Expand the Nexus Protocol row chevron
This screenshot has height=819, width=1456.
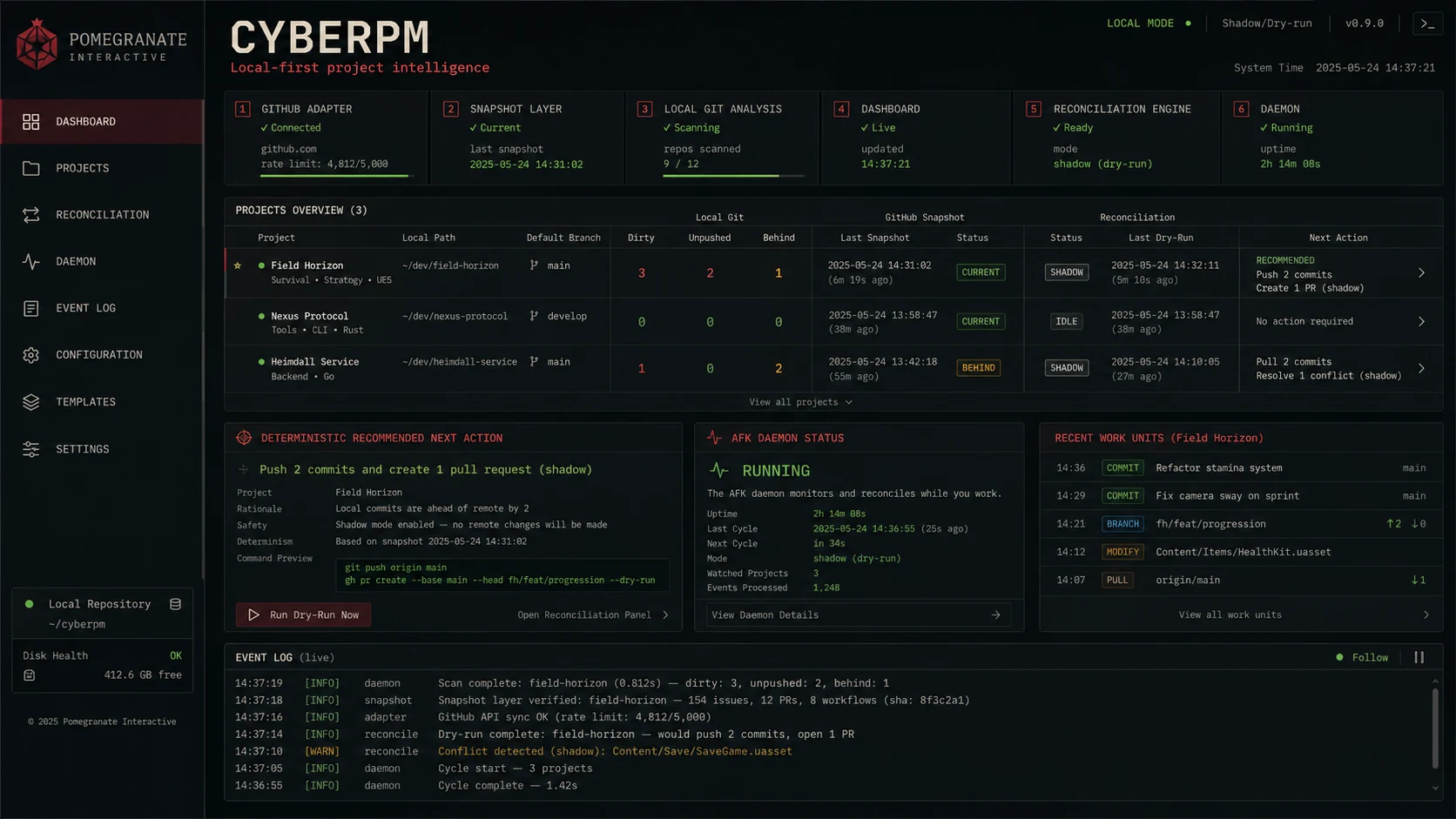tap(1421, 322)
